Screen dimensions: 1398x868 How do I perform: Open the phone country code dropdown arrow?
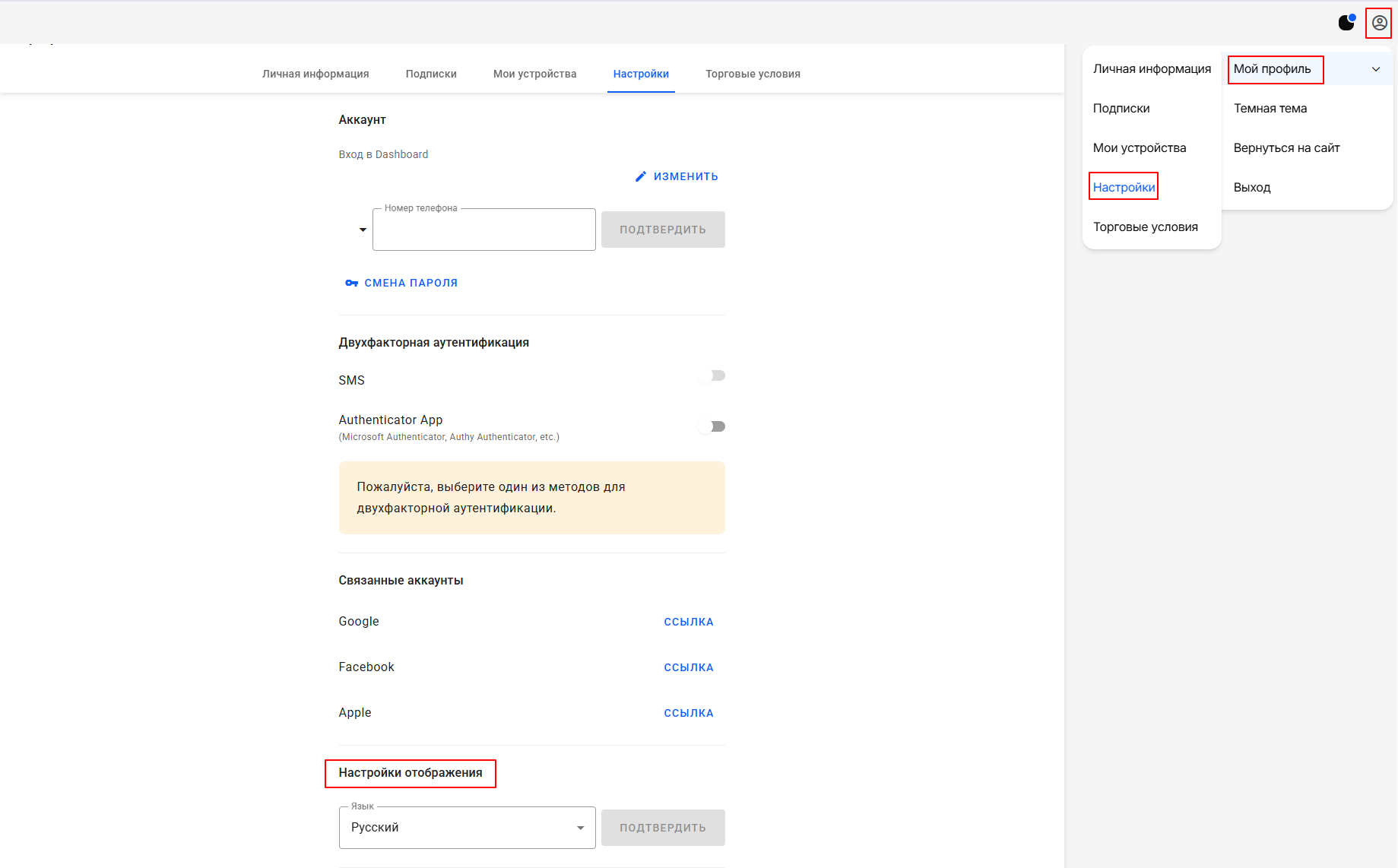tap(363, 230)
